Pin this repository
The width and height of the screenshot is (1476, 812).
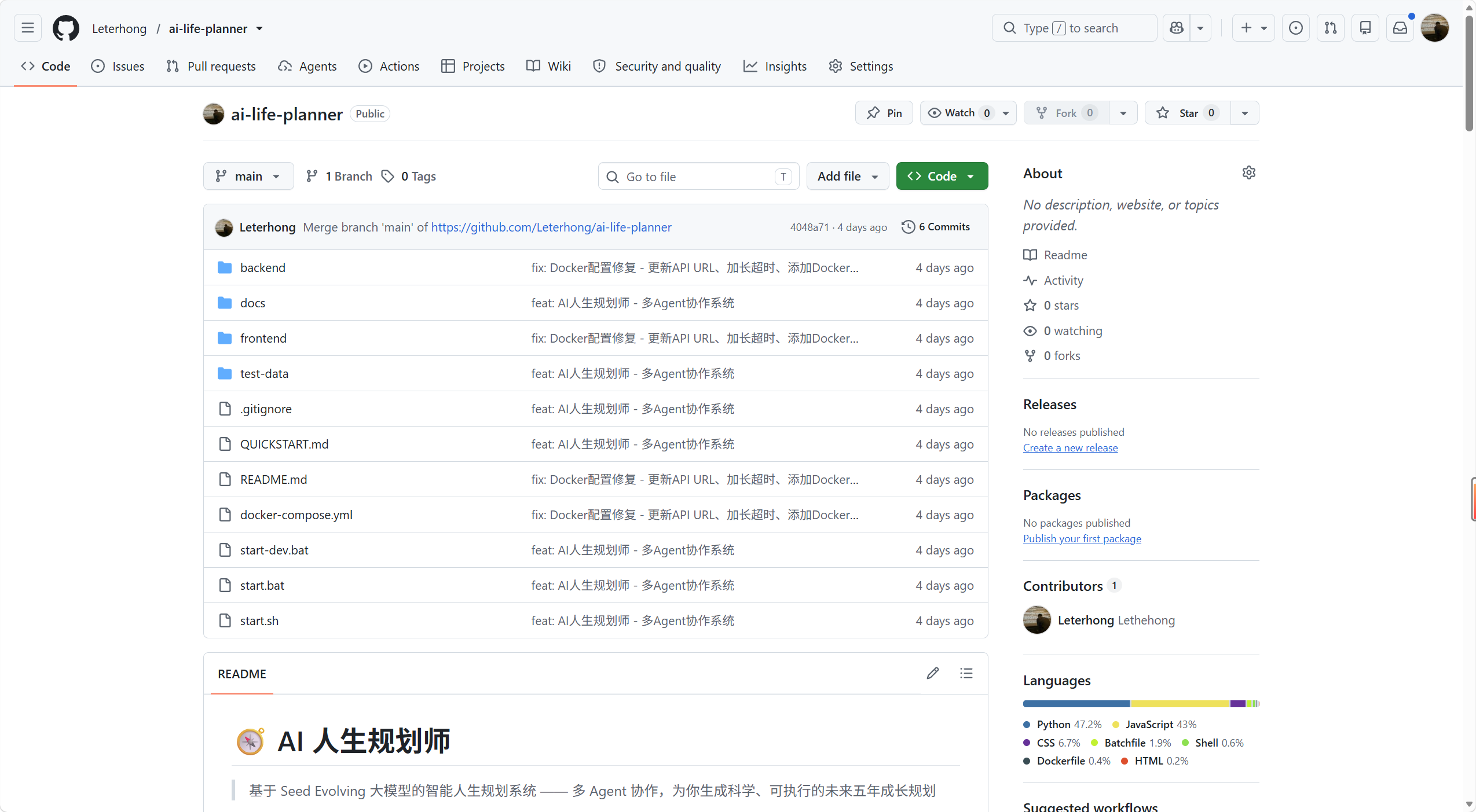884,113
